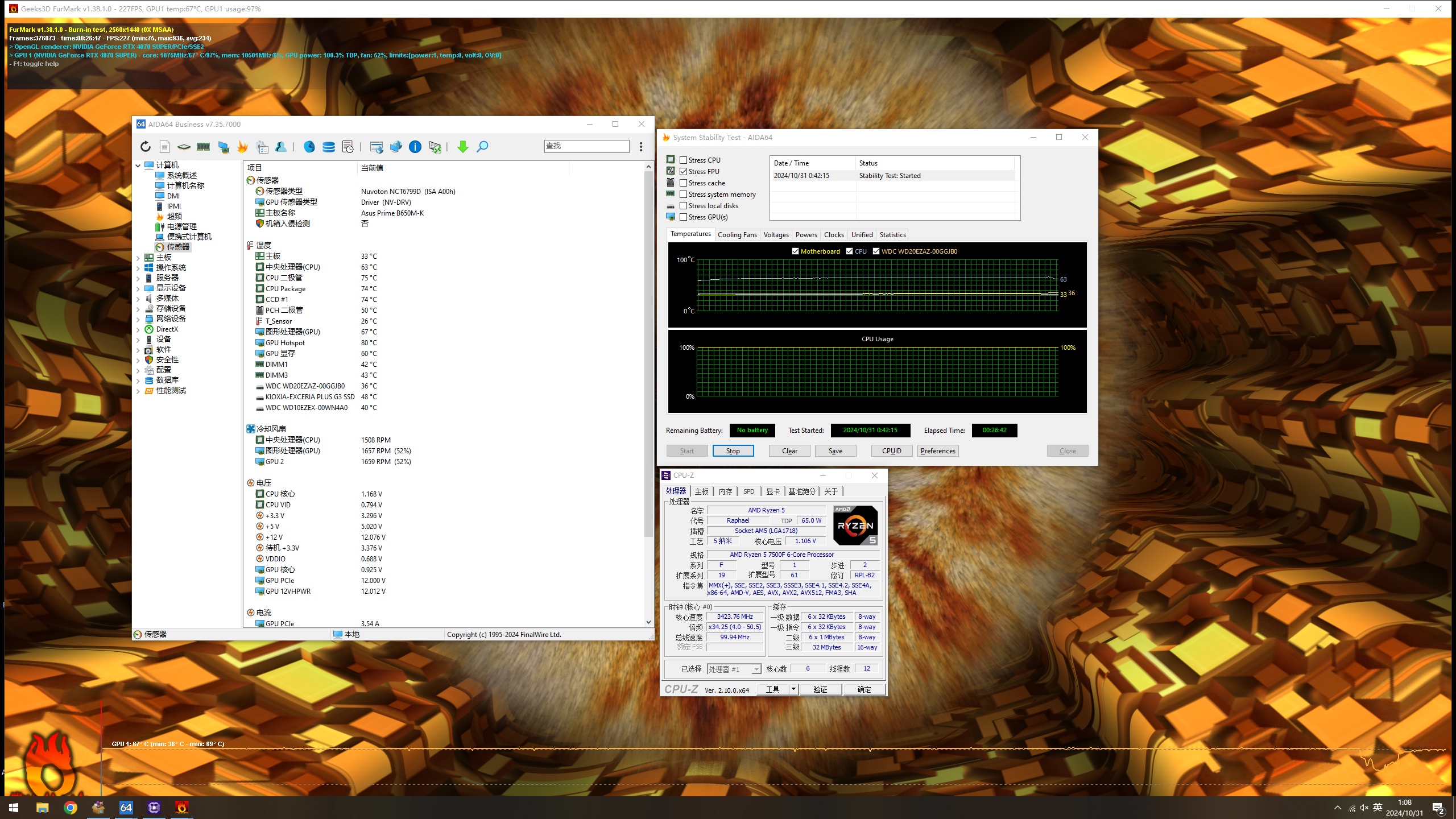Screen dimensions: 1456x819
Task: Expand the 存储设备 tree node
Action: tap(138, 309)
